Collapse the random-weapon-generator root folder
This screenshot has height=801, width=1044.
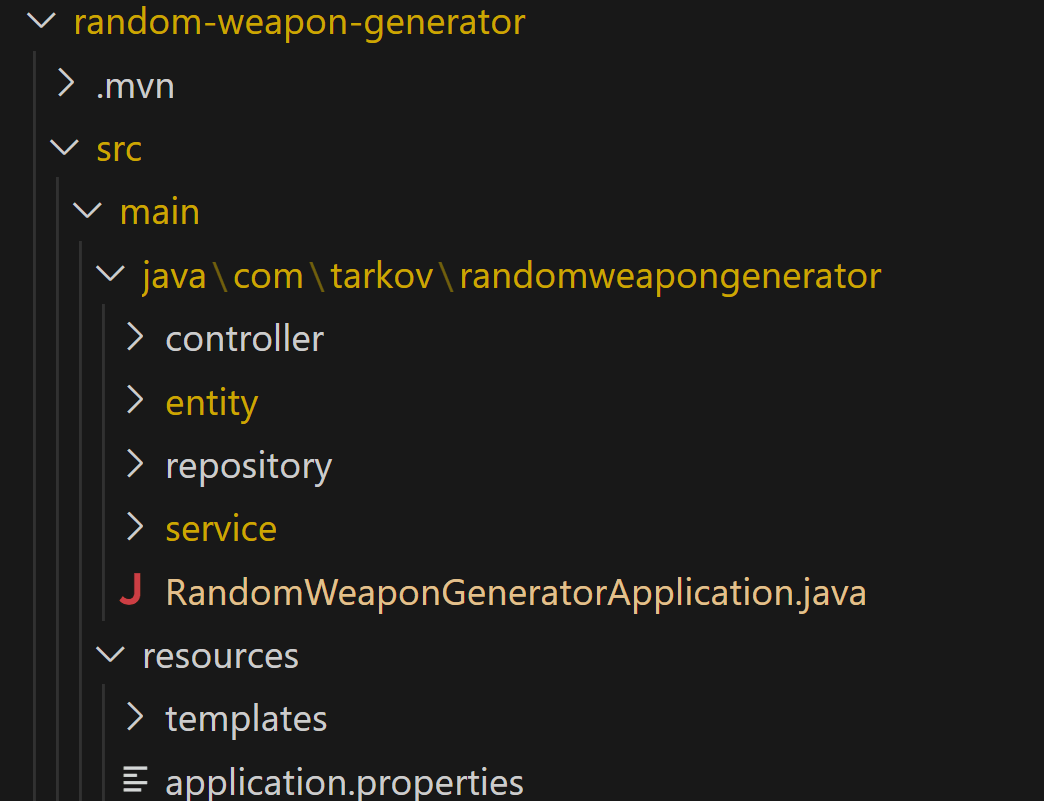[40, 21]
